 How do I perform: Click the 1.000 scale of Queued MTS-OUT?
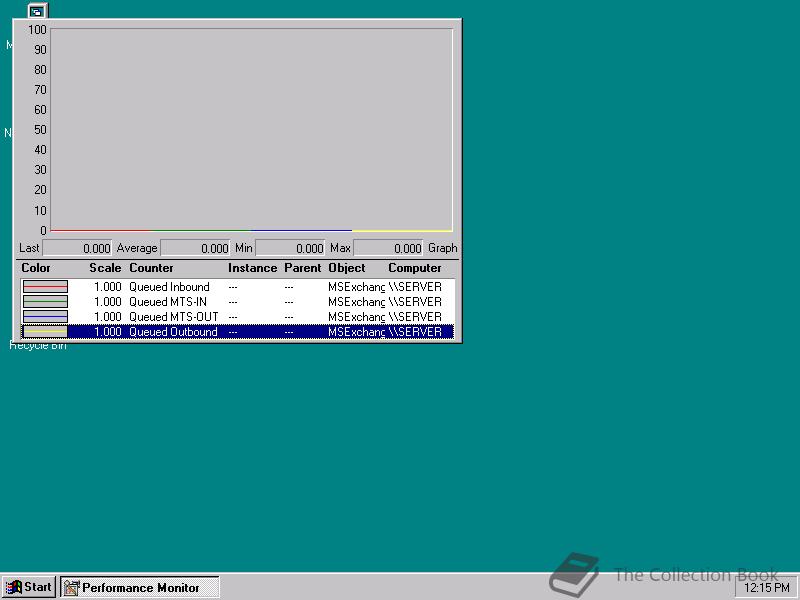[x=108, y=317]
